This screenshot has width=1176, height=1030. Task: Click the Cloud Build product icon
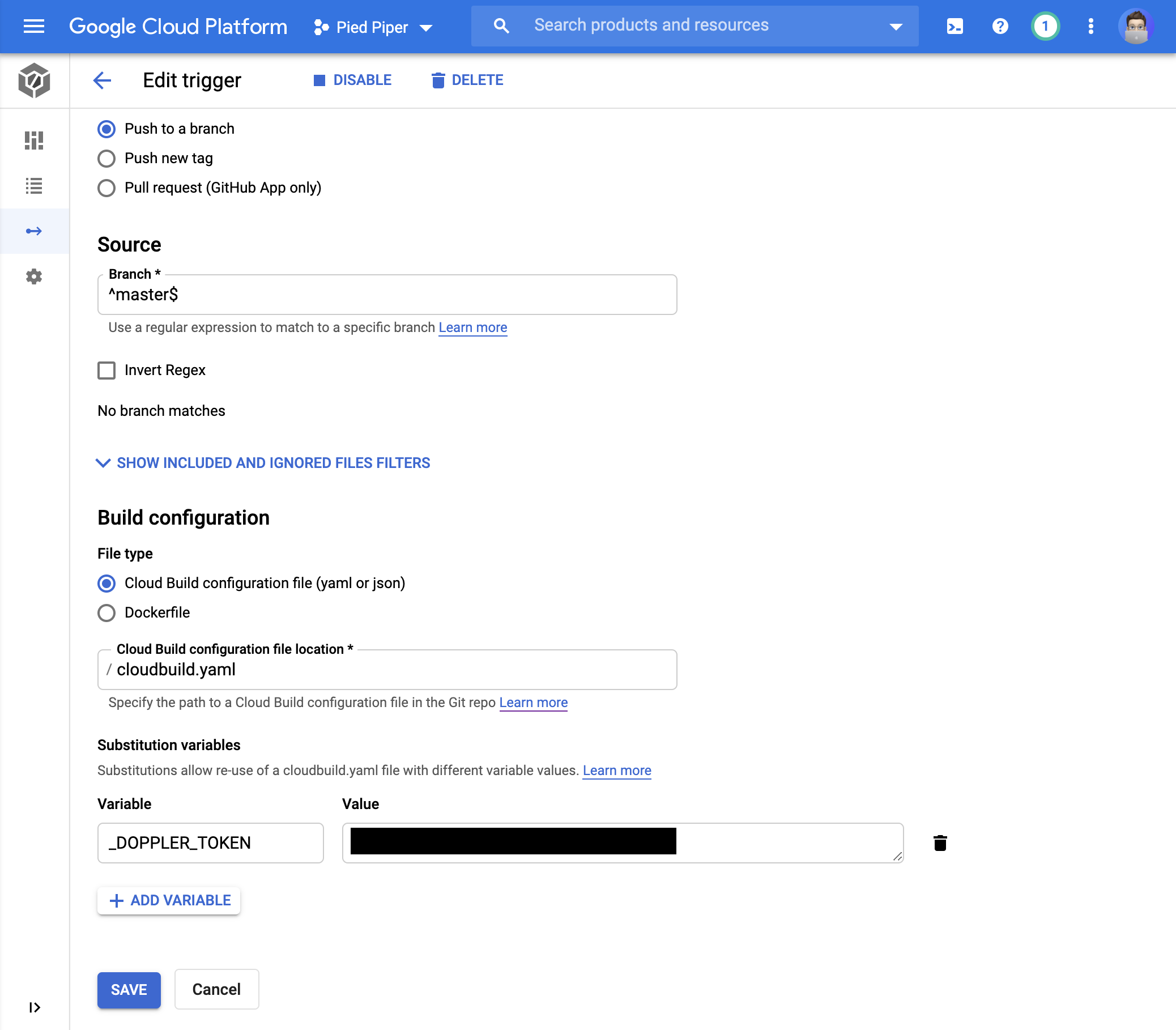pos(34,80)
